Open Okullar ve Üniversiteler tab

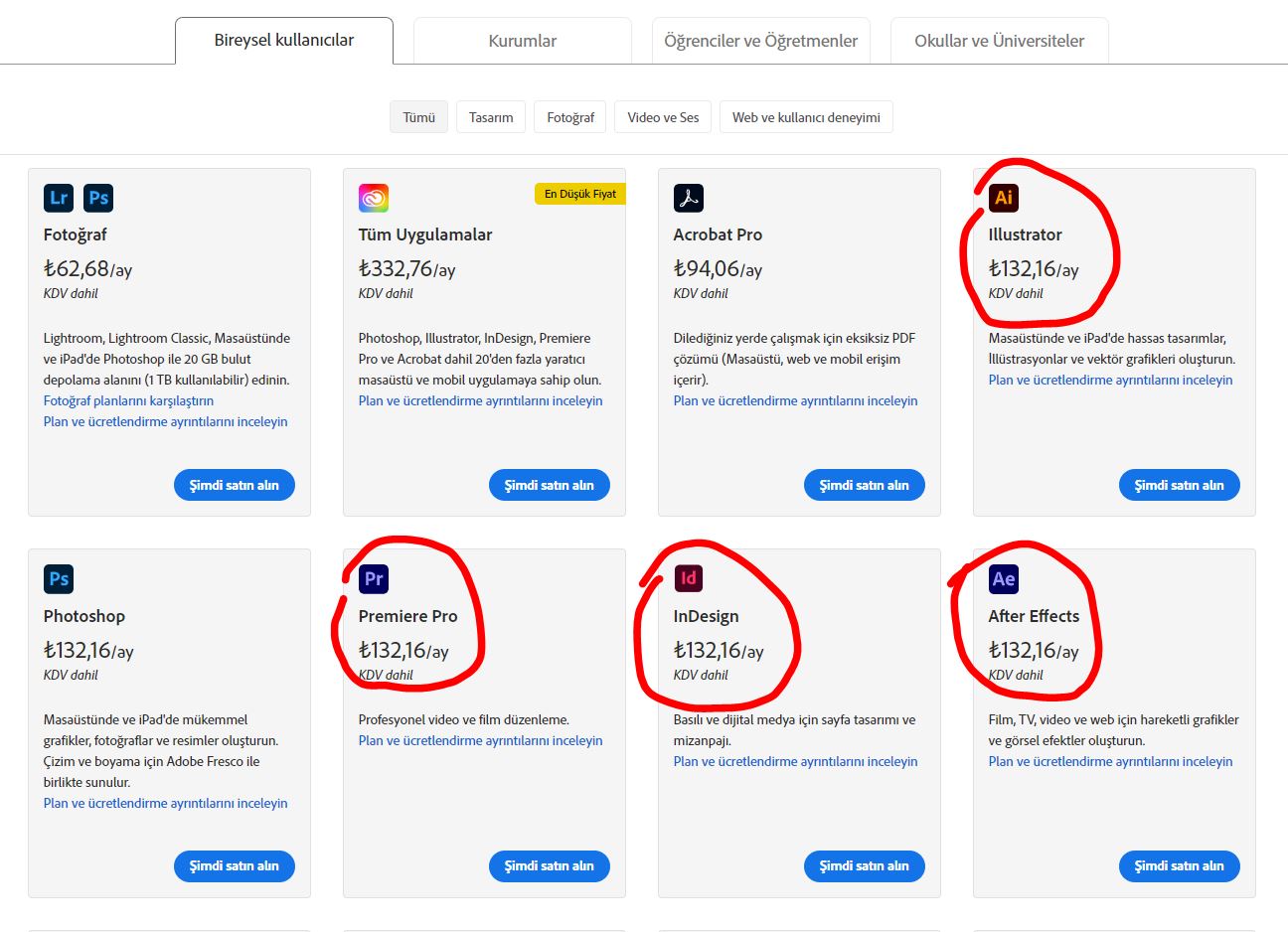tap(1000, 41)
